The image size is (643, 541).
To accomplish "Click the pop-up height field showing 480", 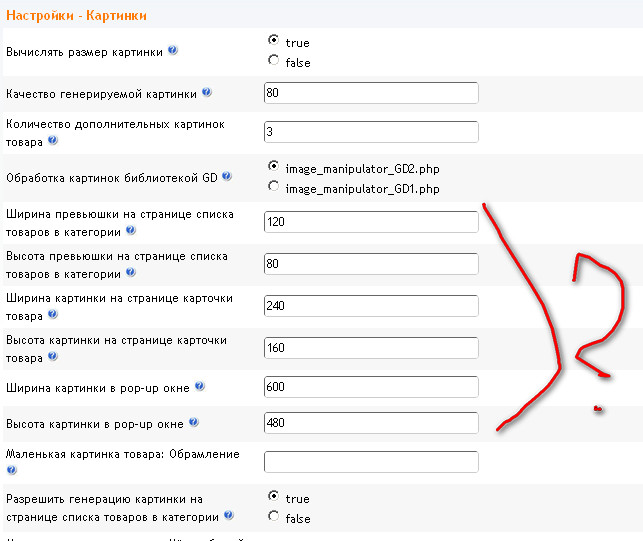I will point(371,423).
